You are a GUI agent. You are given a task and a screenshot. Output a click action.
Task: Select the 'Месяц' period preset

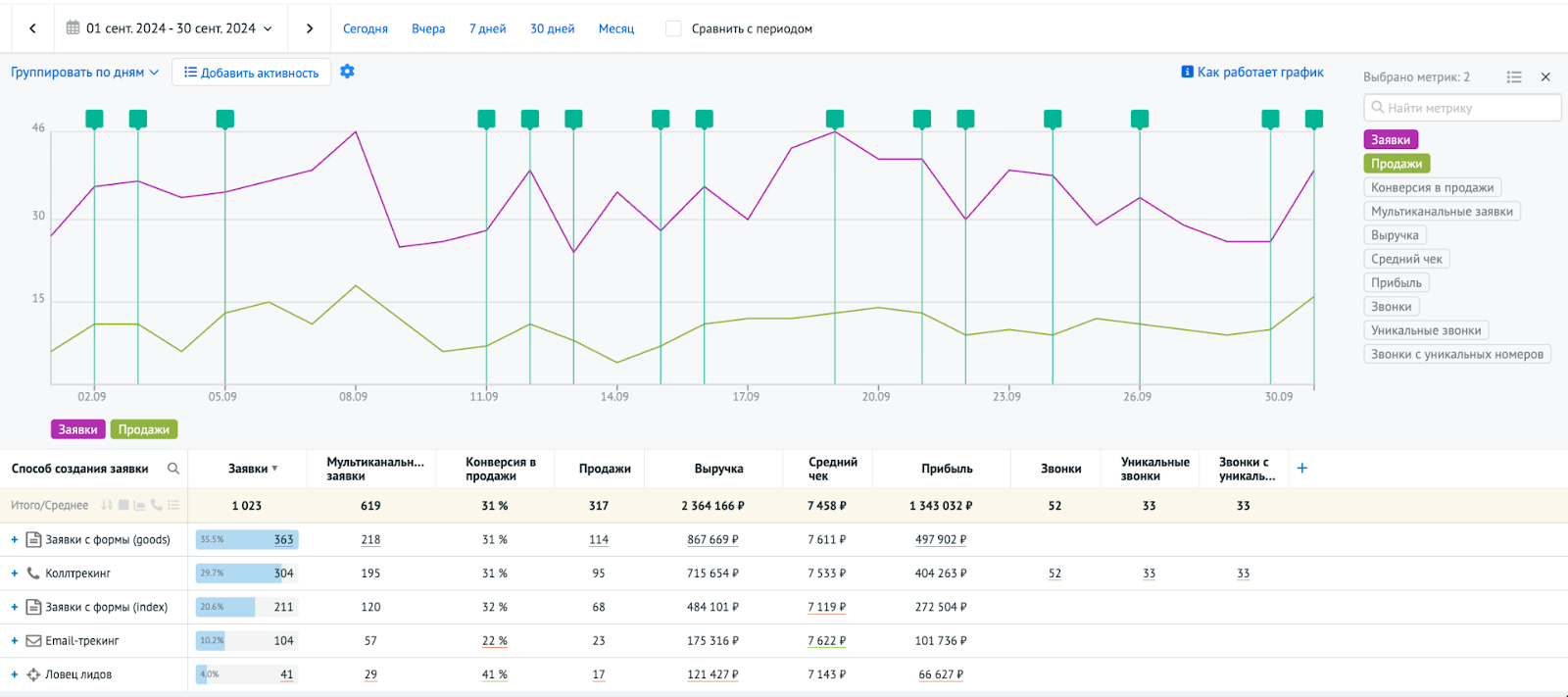click(x=615, y=28)
